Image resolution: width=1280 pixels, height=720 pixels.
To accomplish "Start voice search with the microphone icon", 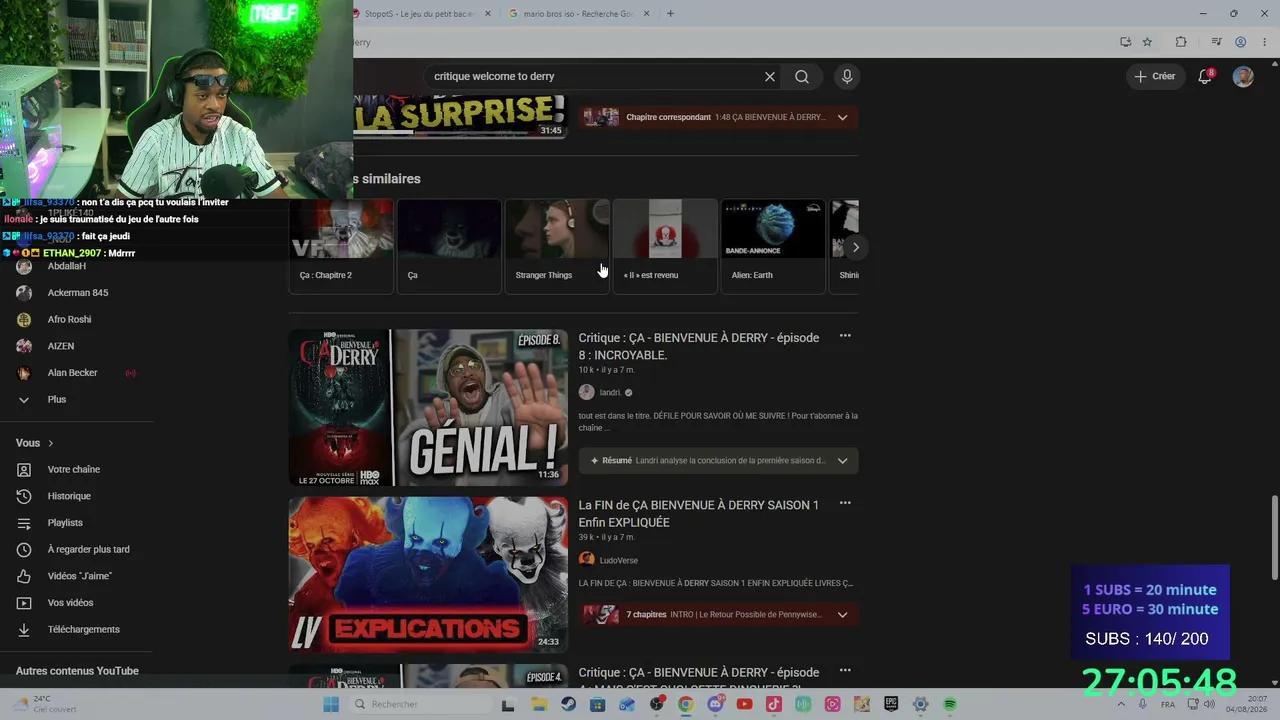I will pos(847,76).
